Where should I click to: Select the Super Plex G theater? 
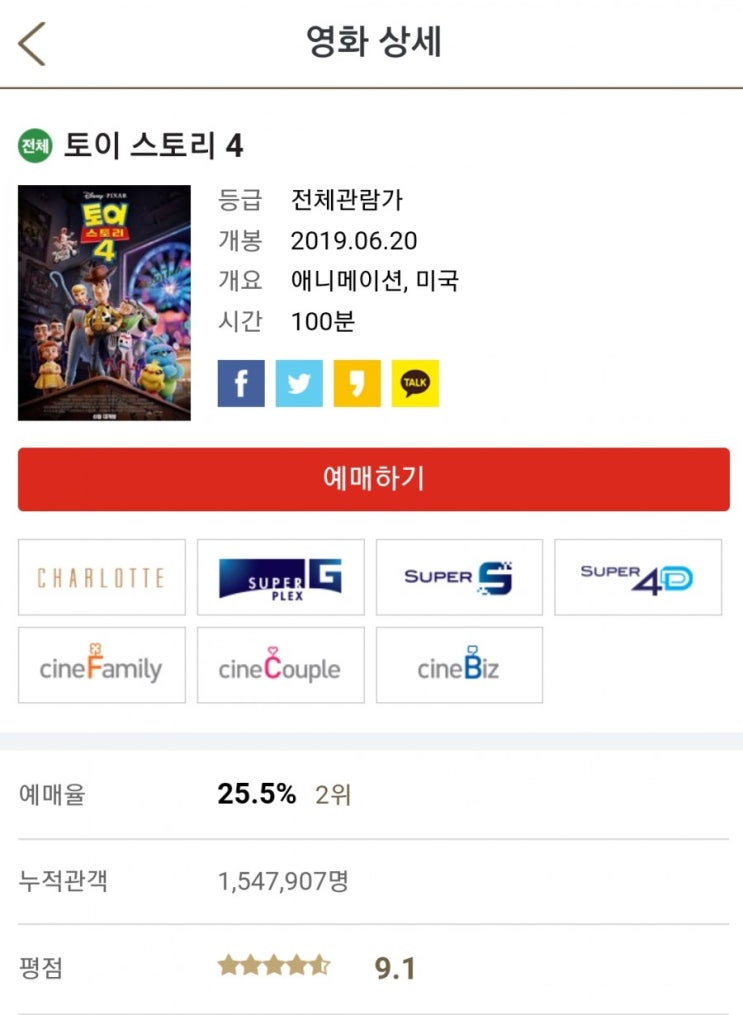[x=281, y=577]
